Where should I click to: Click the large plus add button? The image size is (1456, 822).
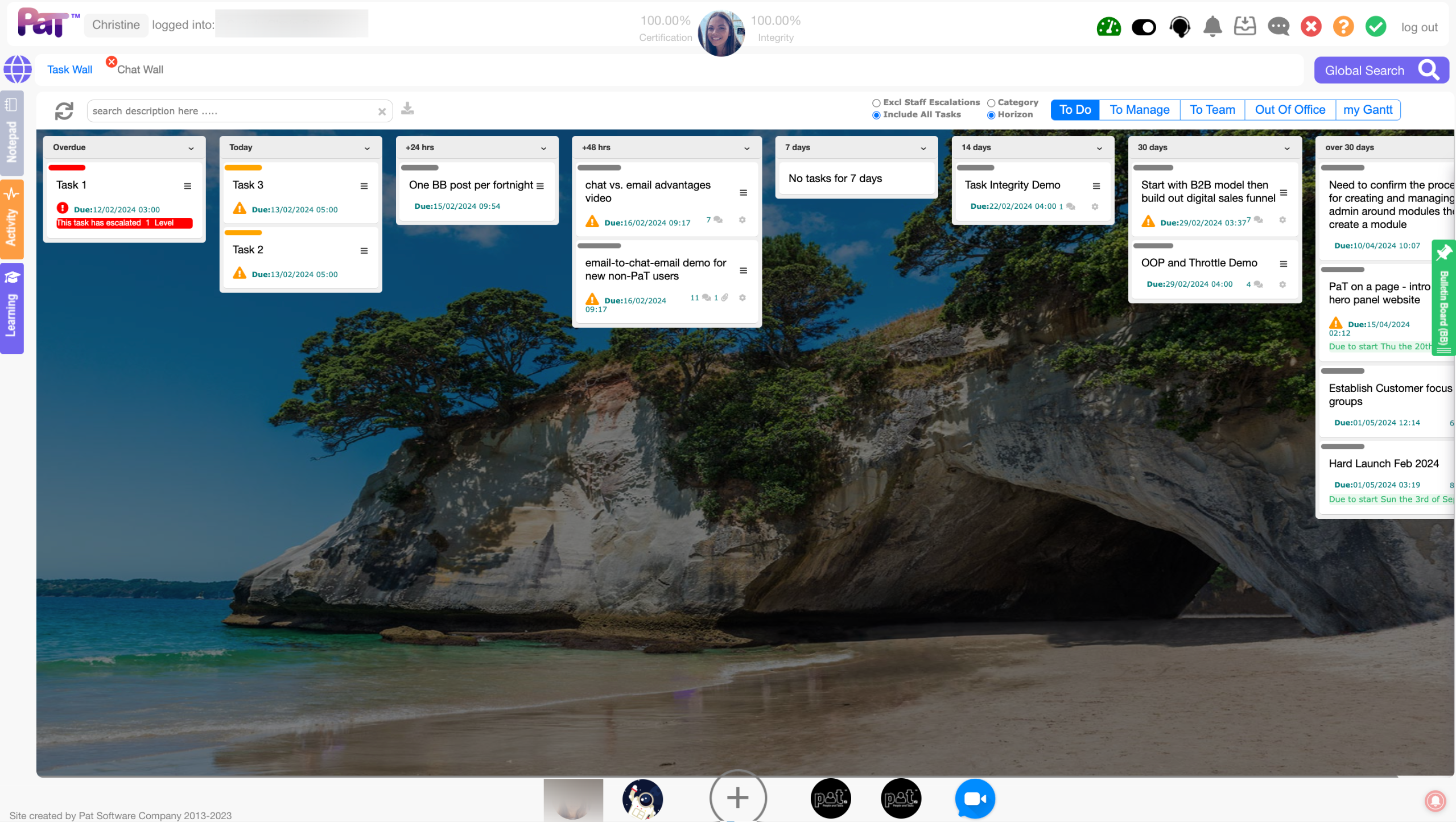[x=737, y=798]
